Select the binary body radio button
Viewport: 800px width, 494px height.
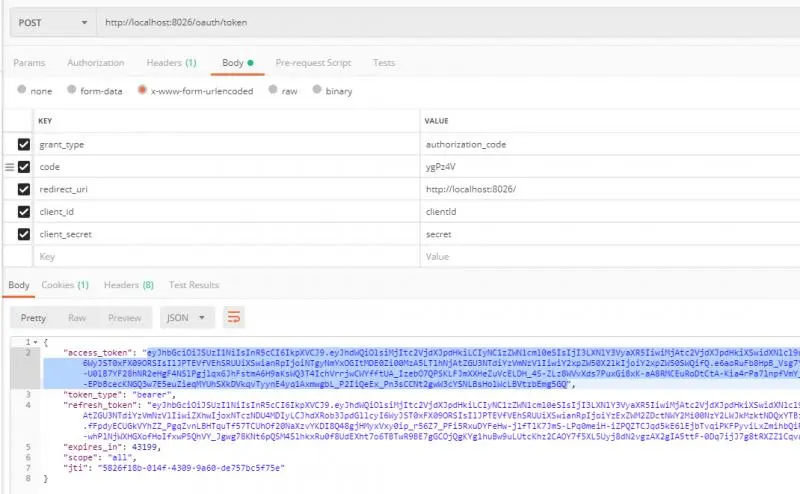click(317, 89)
